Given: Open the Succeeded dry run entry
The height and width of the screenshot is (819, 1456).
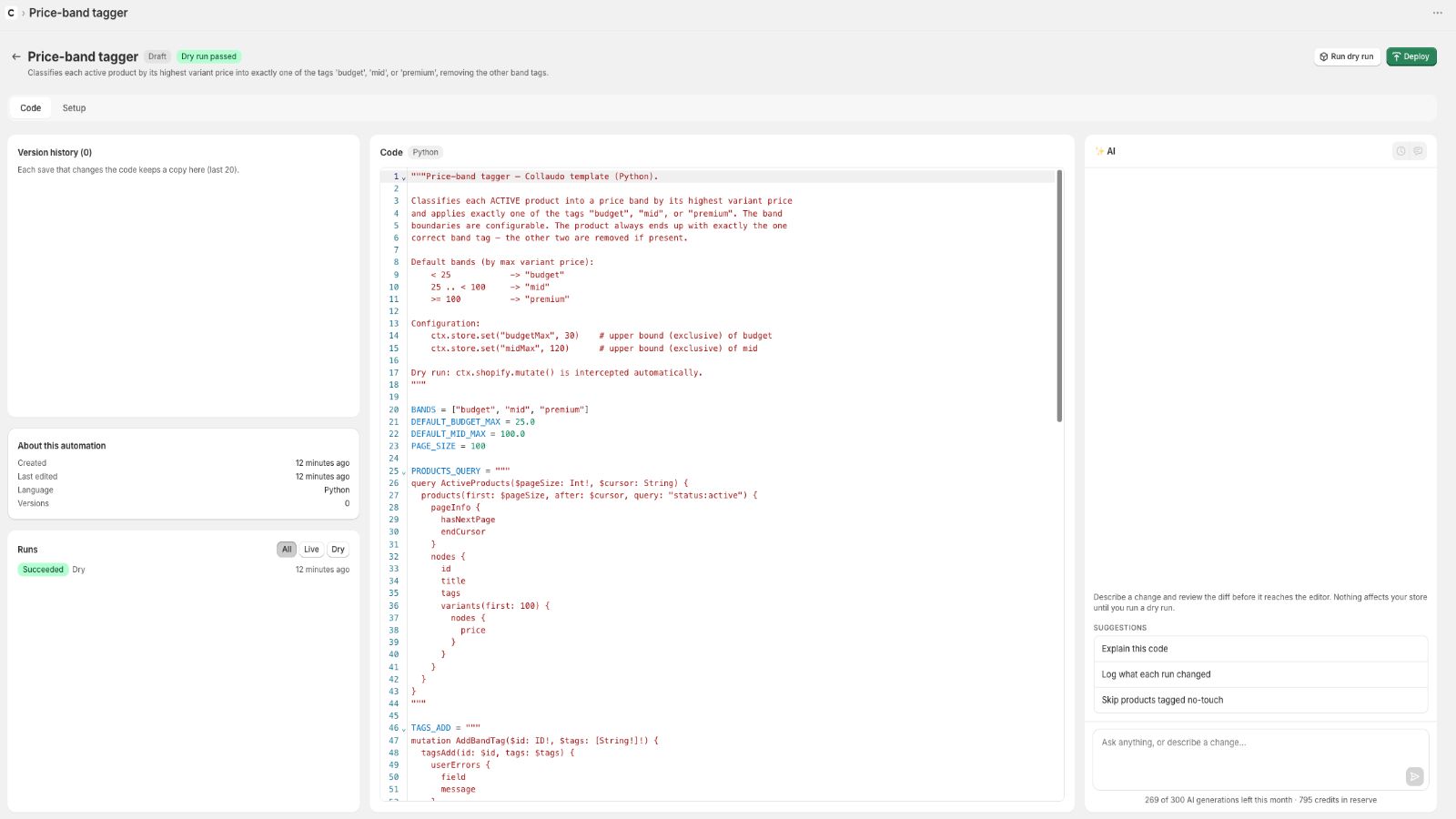Looking at the screenshot, I should click(x=183, y=570).
